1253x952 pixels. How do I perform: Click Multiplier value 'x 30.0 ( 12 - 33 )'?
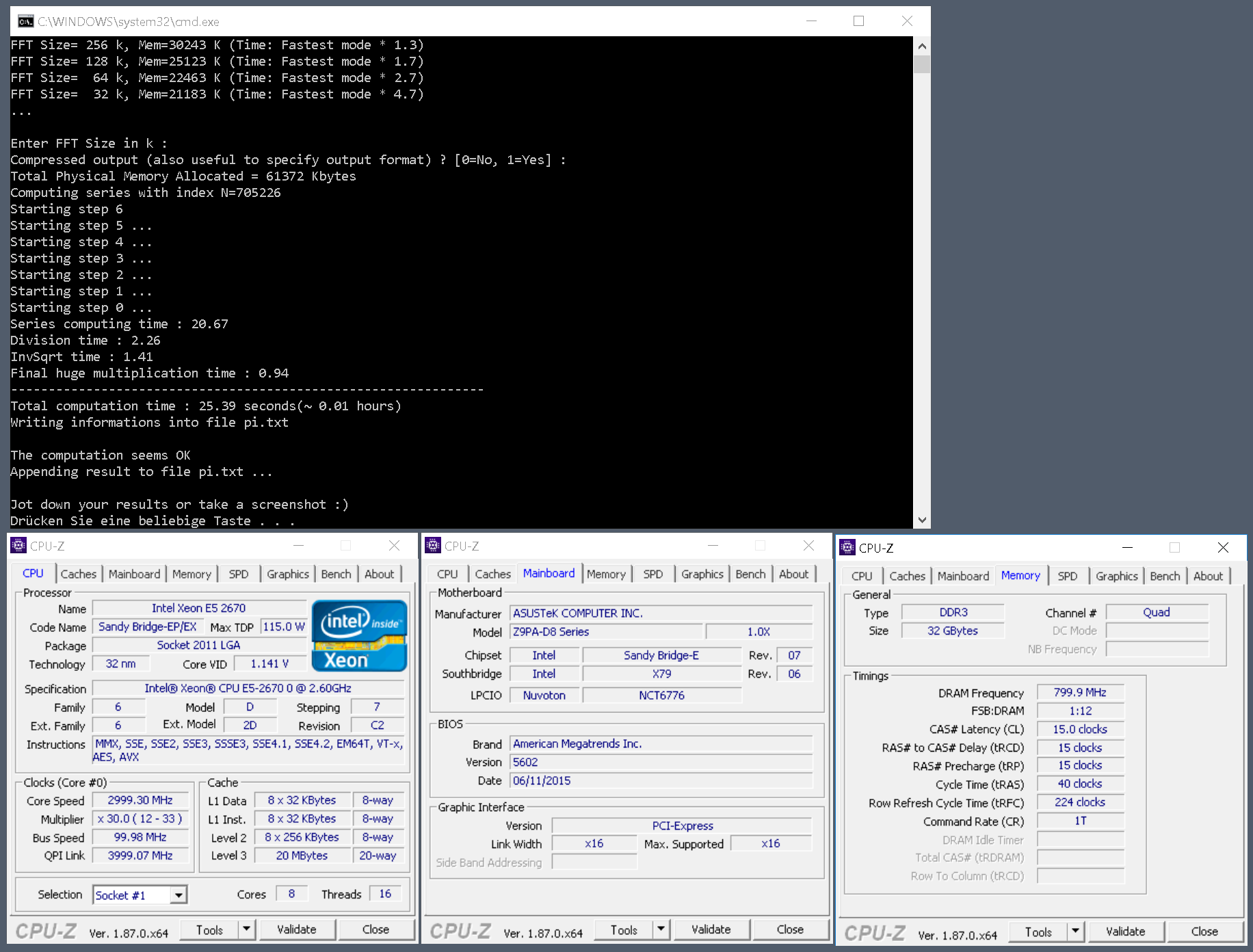[x=140, y=819]
